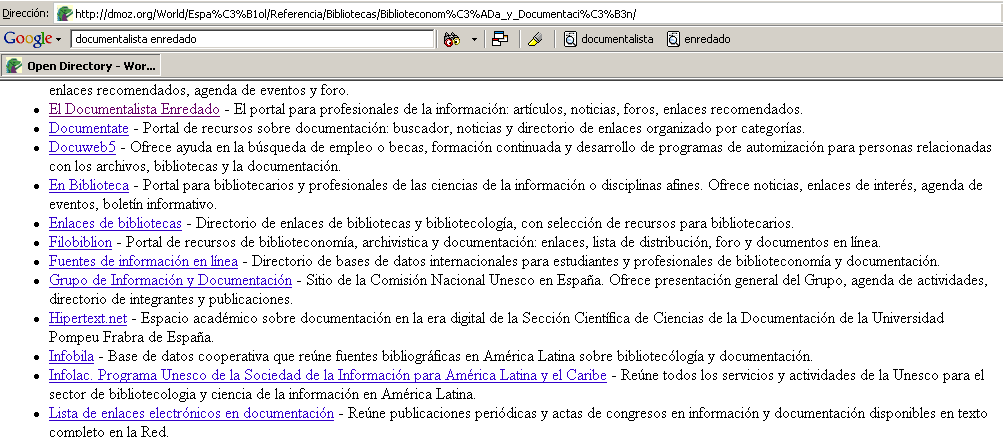
Task: Select the Open Directory tab
Action: click(x=81, y=66)
